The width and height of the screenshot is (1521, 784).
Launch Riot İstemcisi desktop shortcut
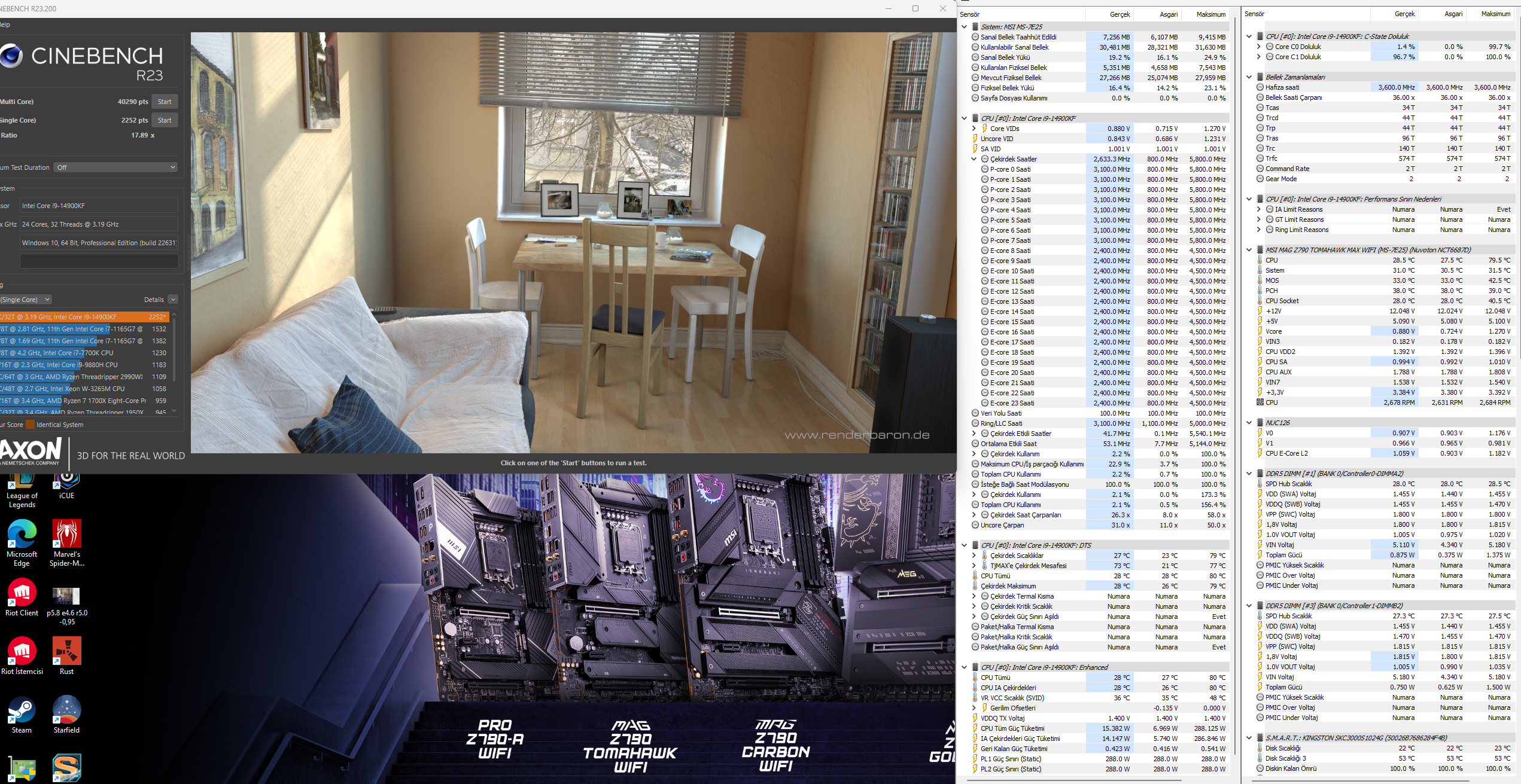(22, 656)
